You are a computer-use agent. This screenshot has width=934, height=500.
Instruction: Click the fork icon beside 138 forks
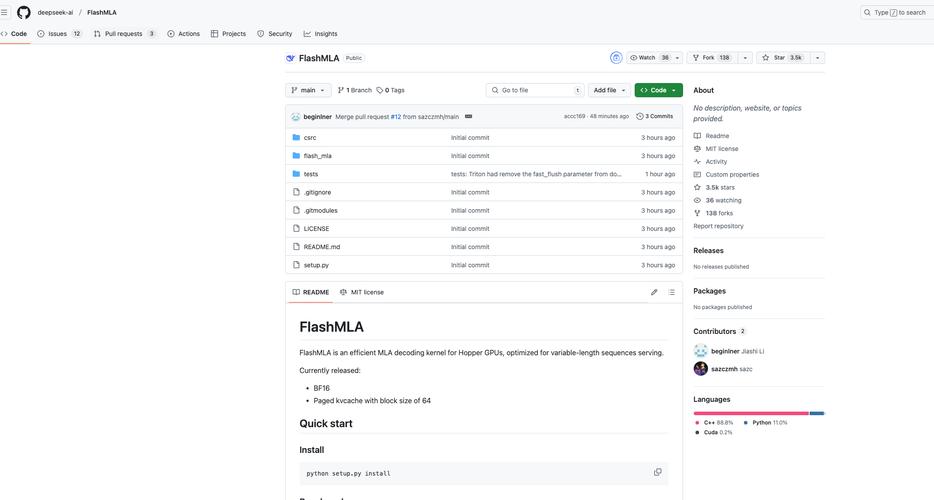tap(697, 213)
